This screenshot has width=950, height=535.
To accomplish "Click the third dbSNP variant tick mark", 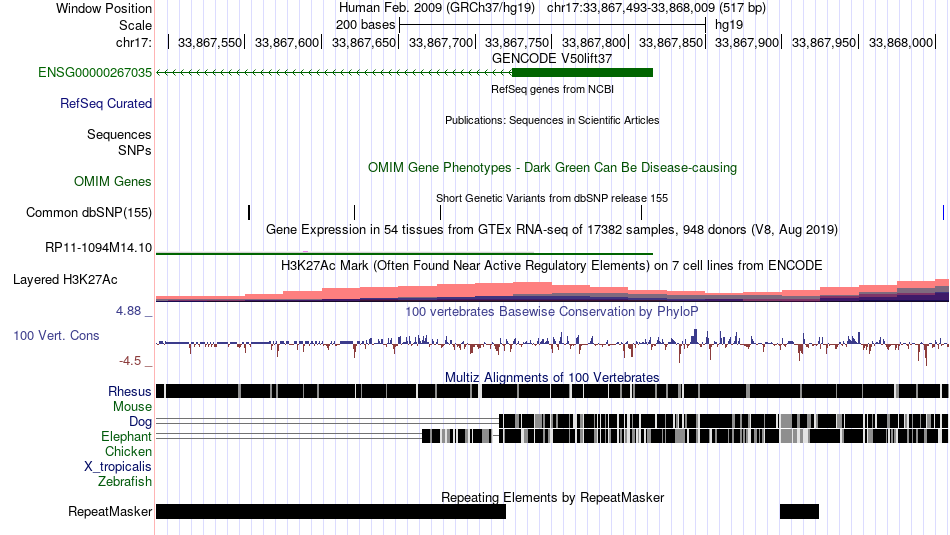I will [440, 213].
